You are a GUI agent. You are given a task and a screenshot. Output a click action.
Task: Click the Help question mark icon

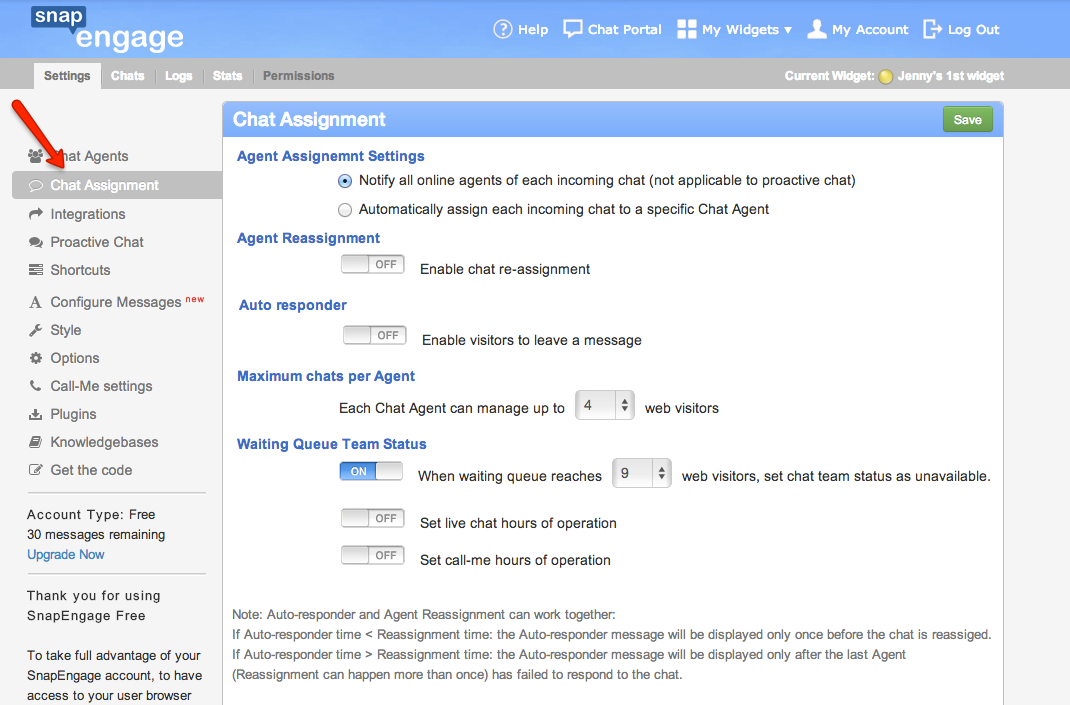[502, 29]
